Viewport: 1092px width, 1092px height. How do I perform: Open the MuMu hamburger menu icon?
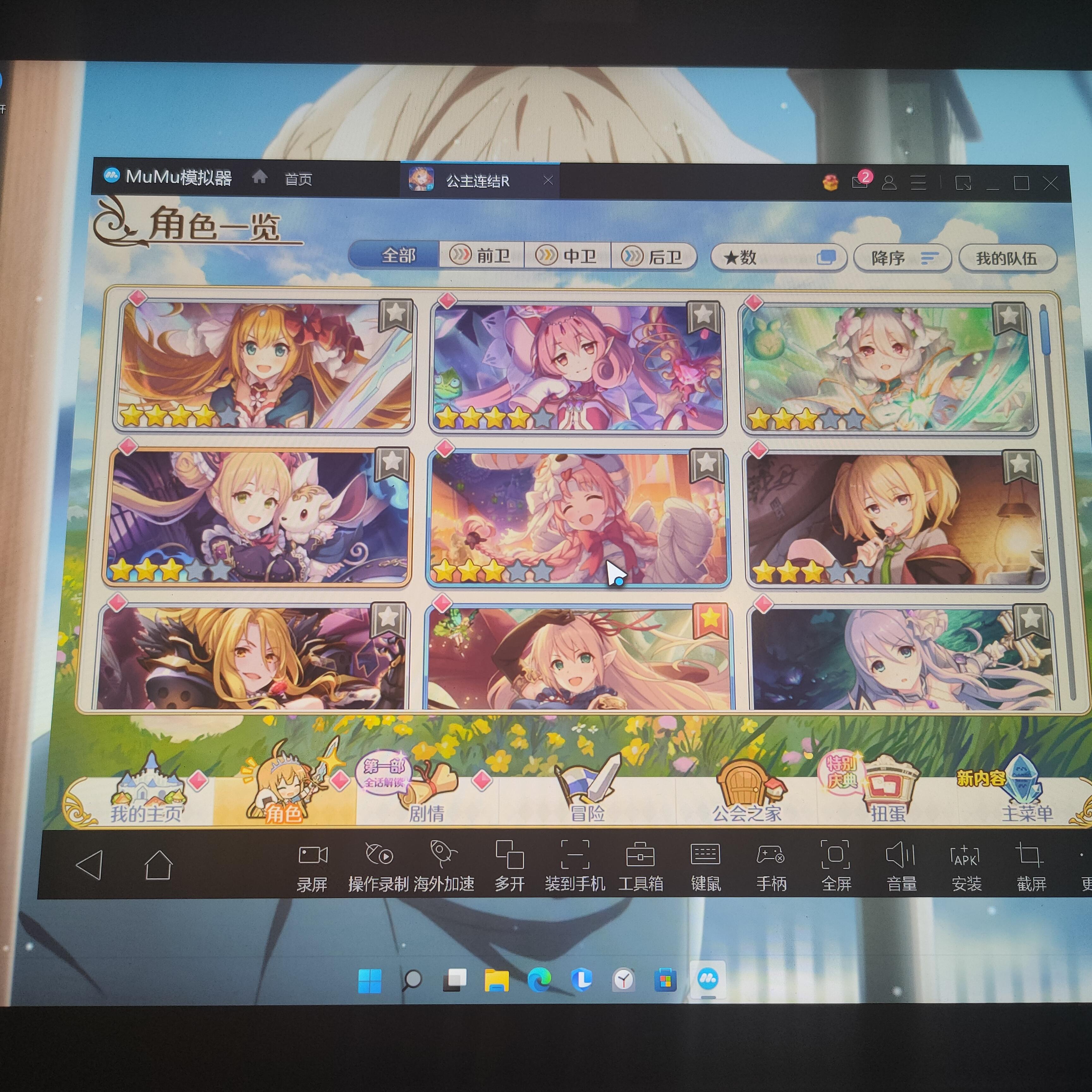[x=919, y=183]
